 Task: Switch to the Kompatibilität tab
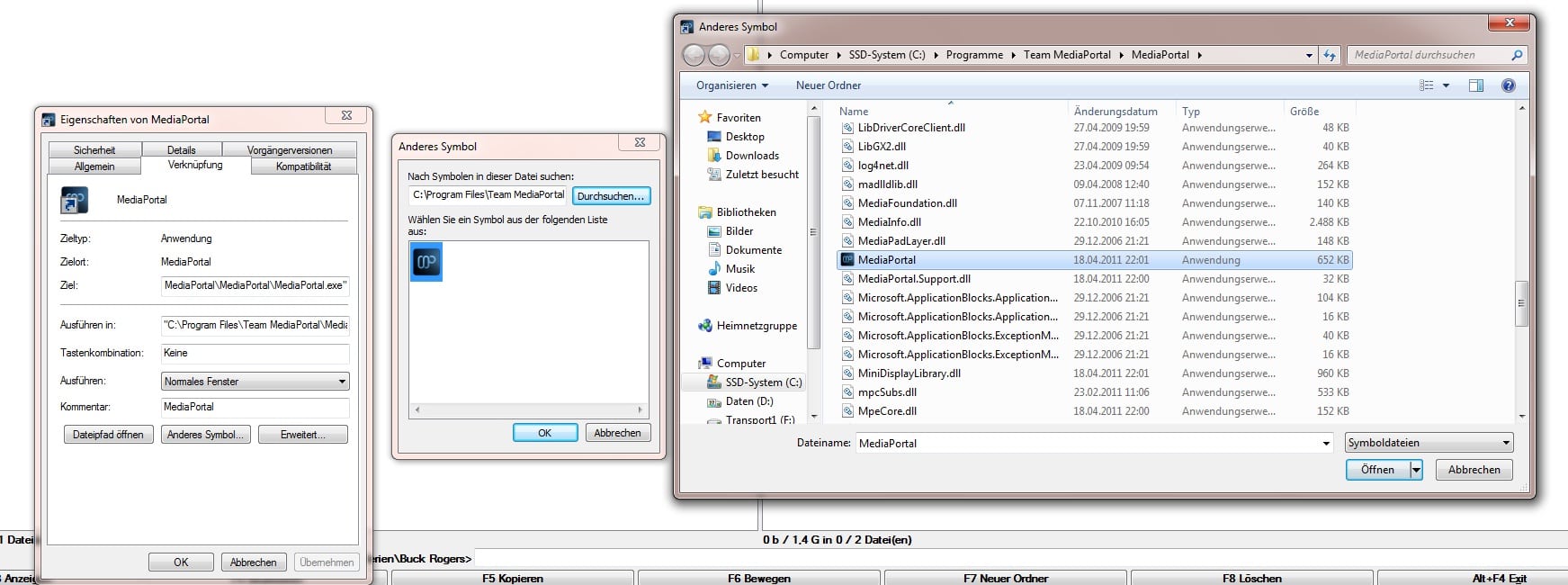point(303,166)
